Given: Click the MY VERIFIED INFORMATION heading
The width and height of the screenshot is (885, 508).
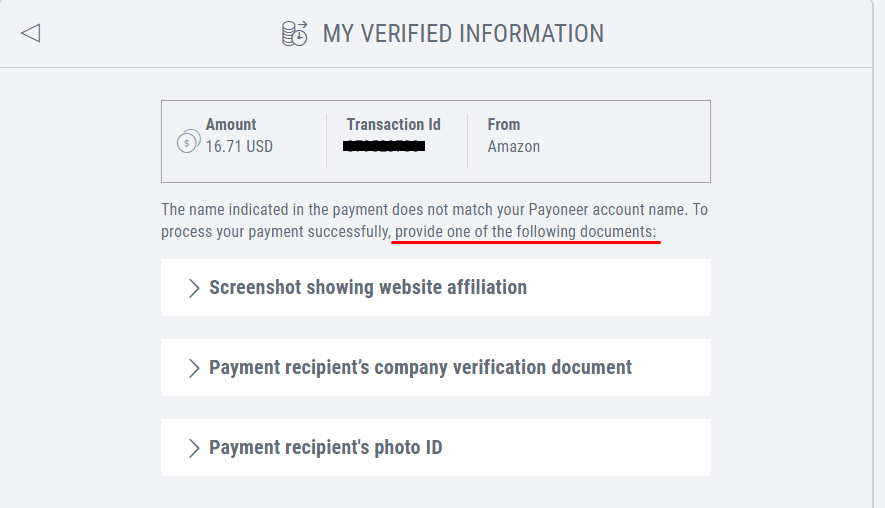Looking at the screenshot, I should [463, 34].
